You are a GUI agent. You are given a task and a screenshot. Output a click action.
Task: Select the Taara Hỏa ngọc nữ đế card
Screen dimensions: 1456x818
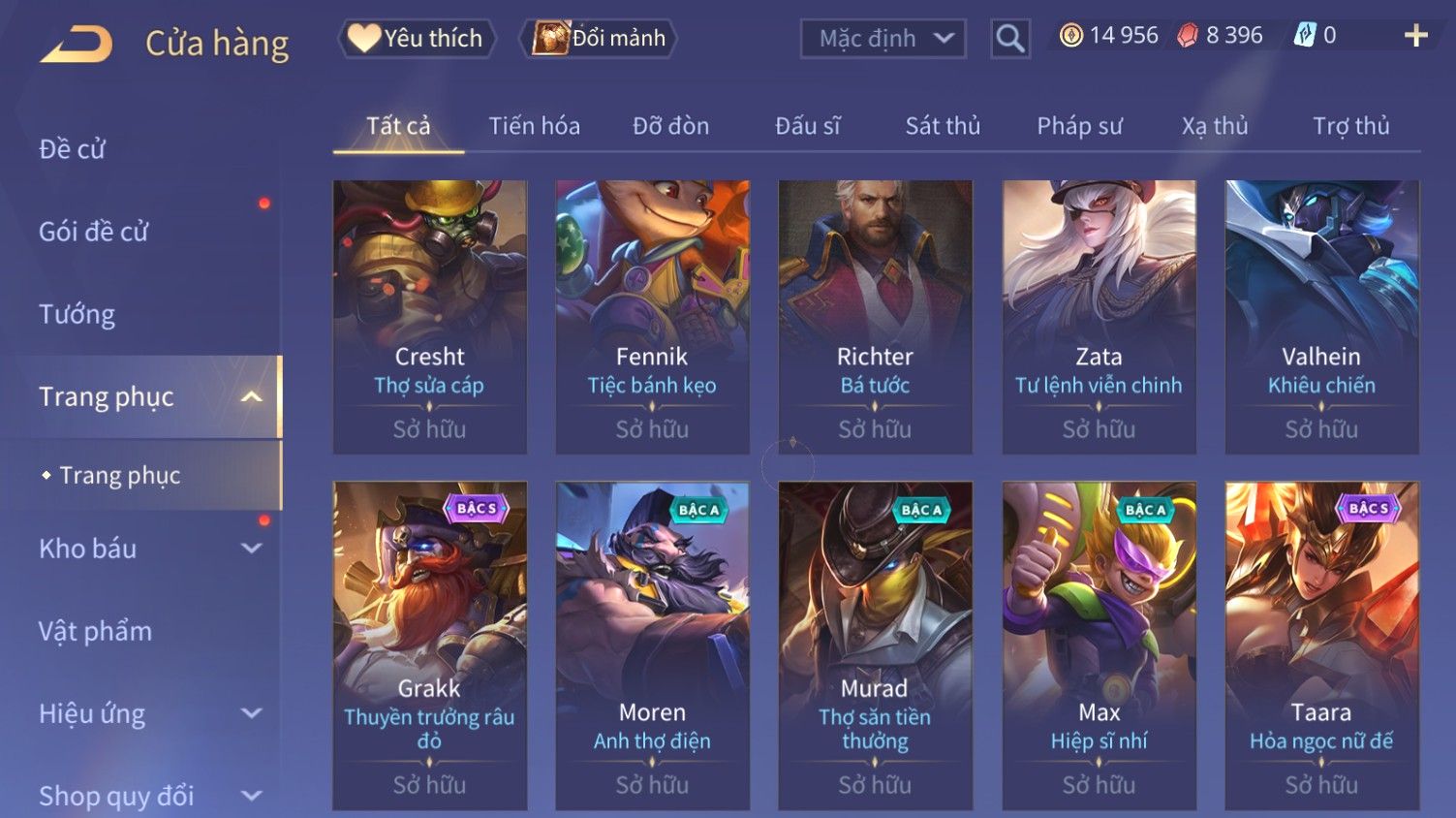[x=1321, y=645]
